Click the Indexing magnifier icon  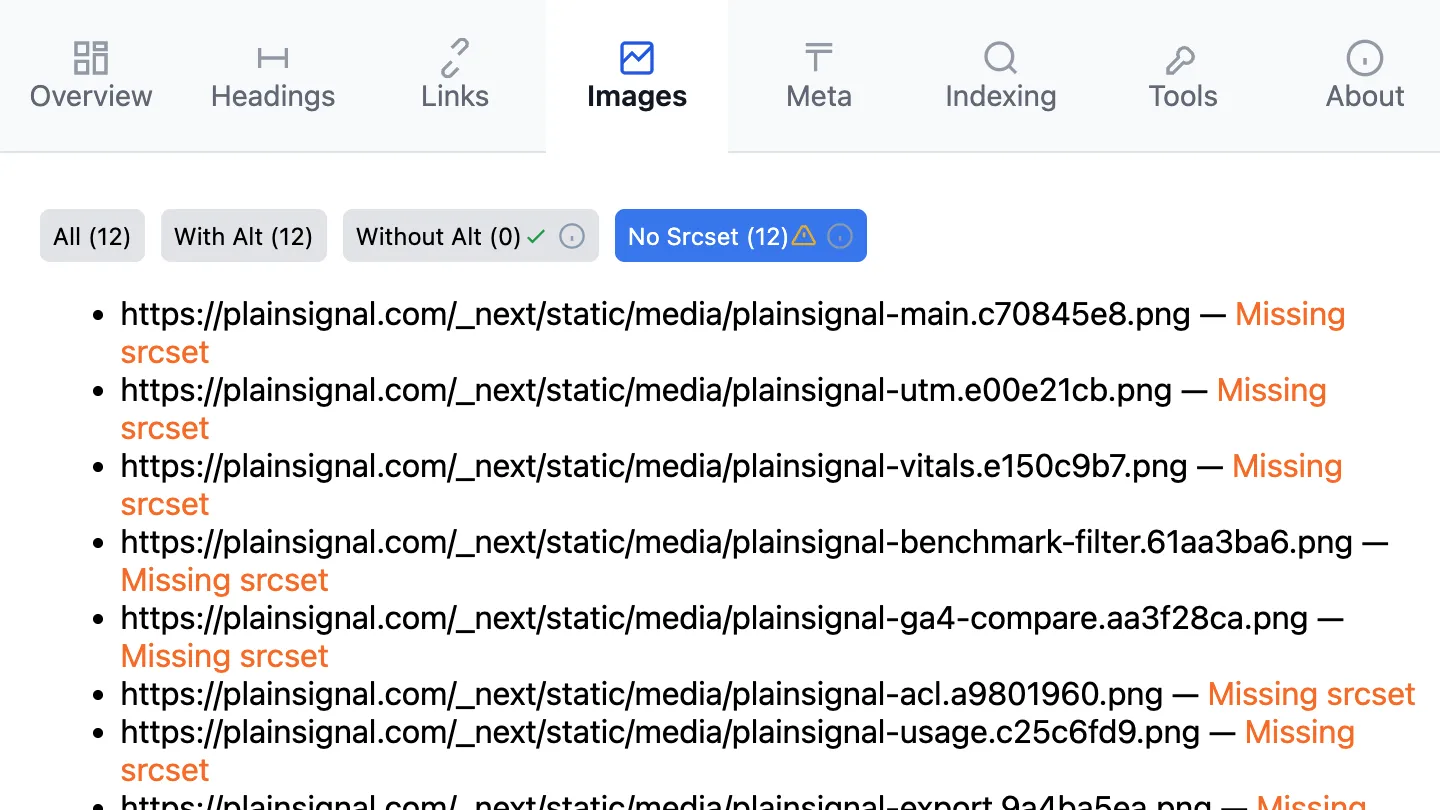tap(1000, 58)
